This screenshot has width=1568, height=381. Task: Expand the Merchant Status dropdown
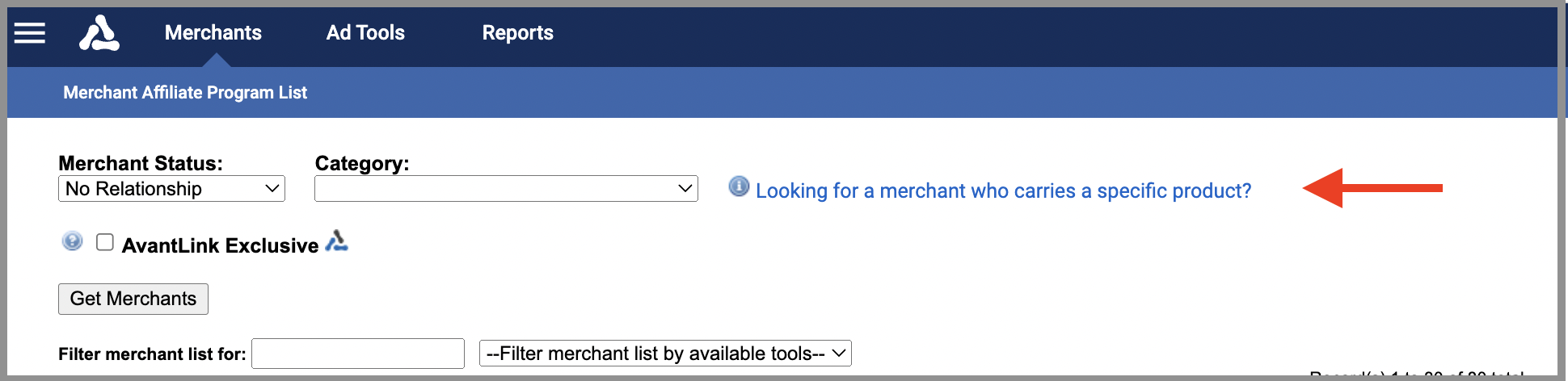171,189
